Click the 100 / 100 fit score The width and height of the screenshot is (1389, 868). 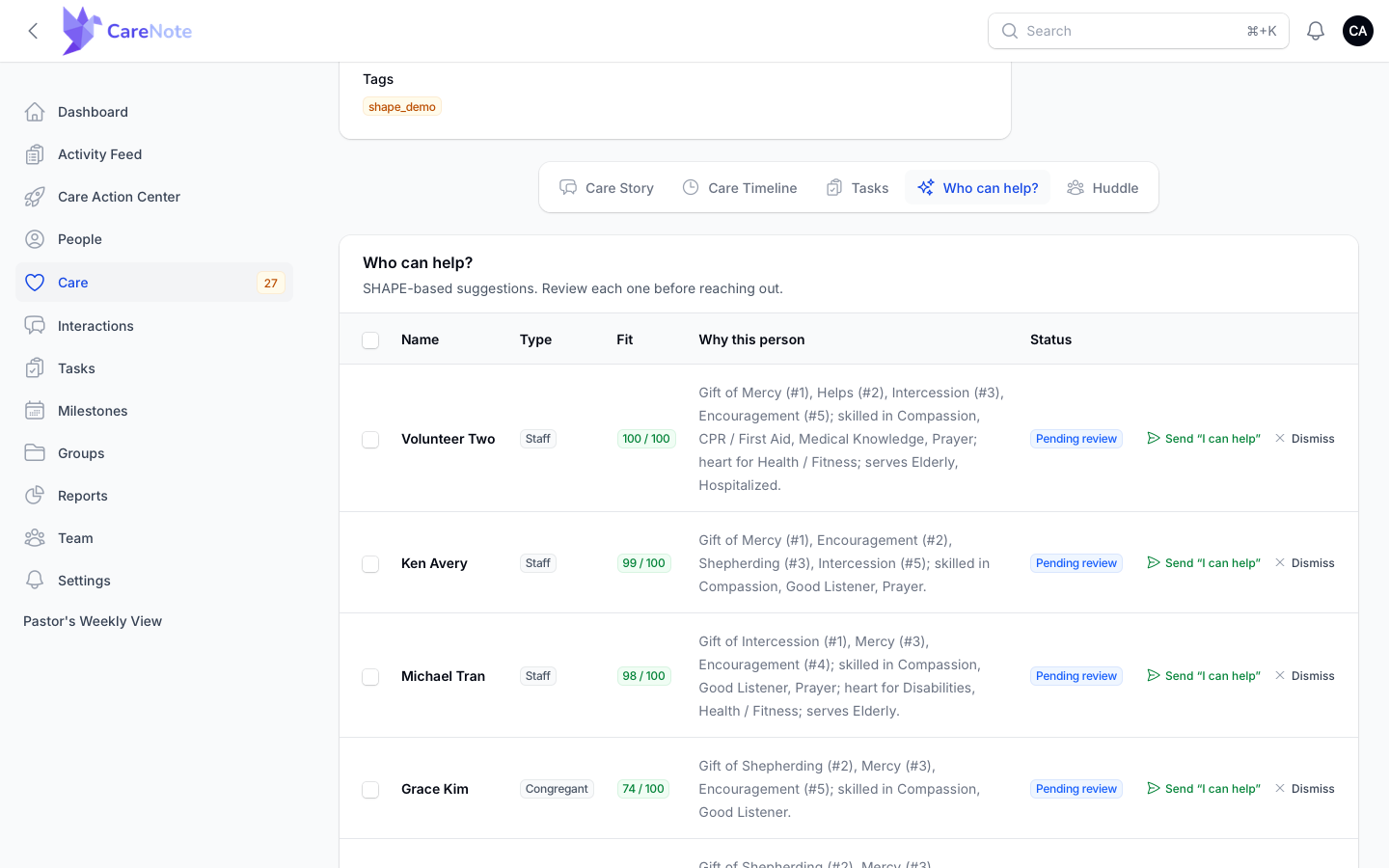tap(646, 439)
